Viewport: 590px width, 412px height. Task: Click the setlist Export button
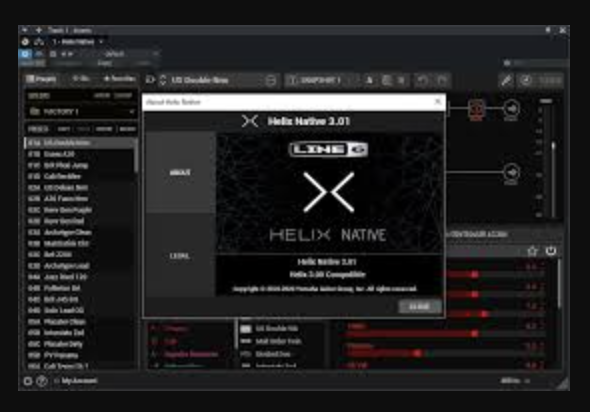[123, 96]
